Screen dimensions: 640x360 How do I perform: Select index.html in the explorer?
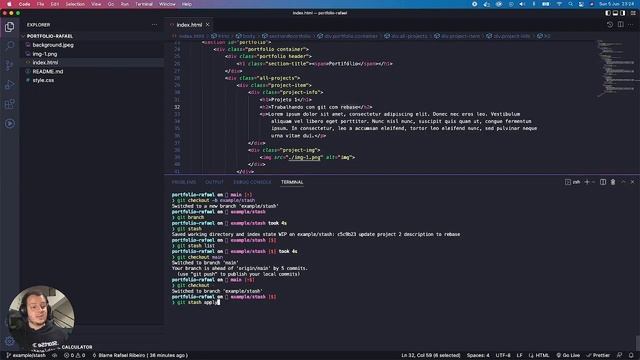[x=45, y=62]
